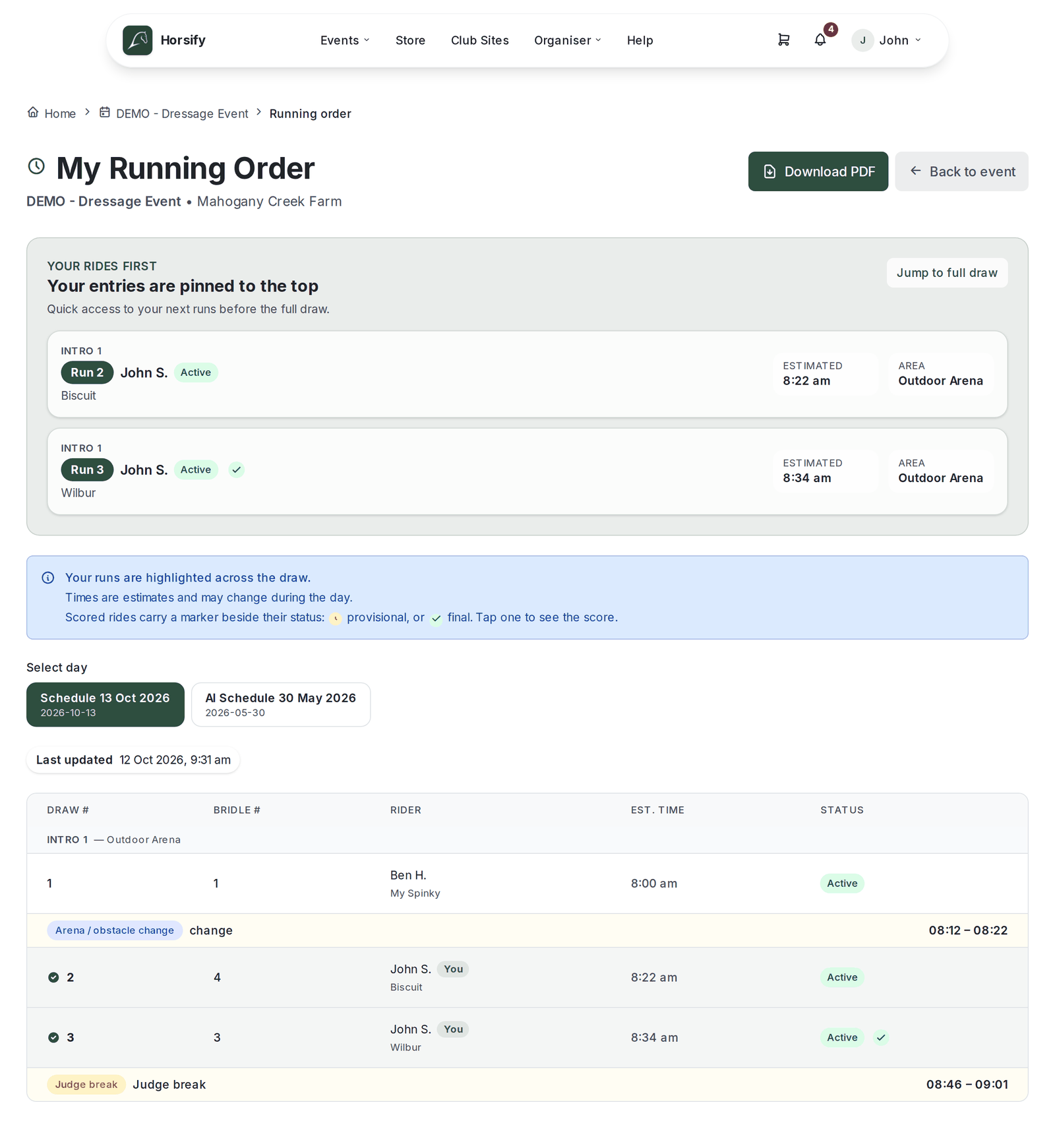Click the 08:12 – 08:22 change time
Viewport: 1055px width, 1148px height.
(x=968, y=930)
